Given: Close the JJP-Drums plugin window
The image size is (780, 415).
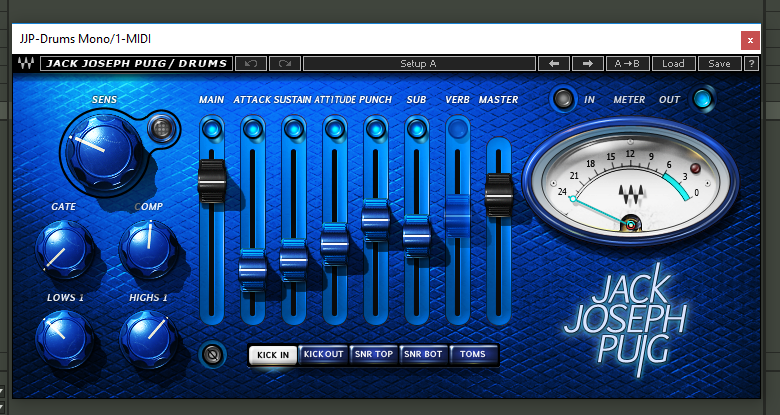Looking at the screenshot, I should tap(750, 40).
